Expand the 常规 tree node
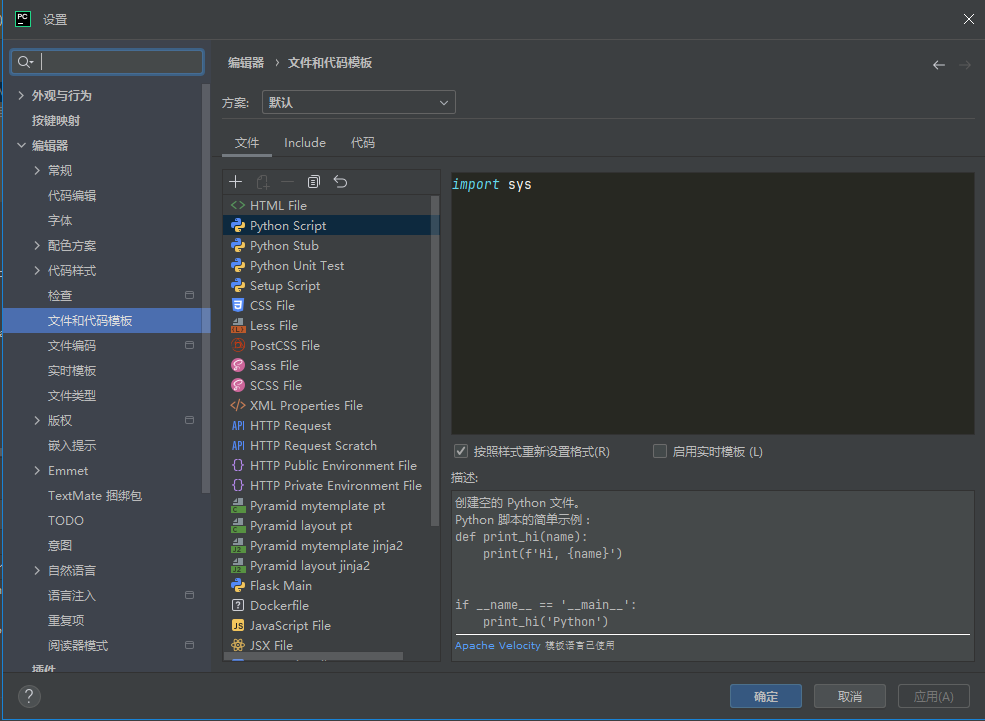 tap(36, 170)
